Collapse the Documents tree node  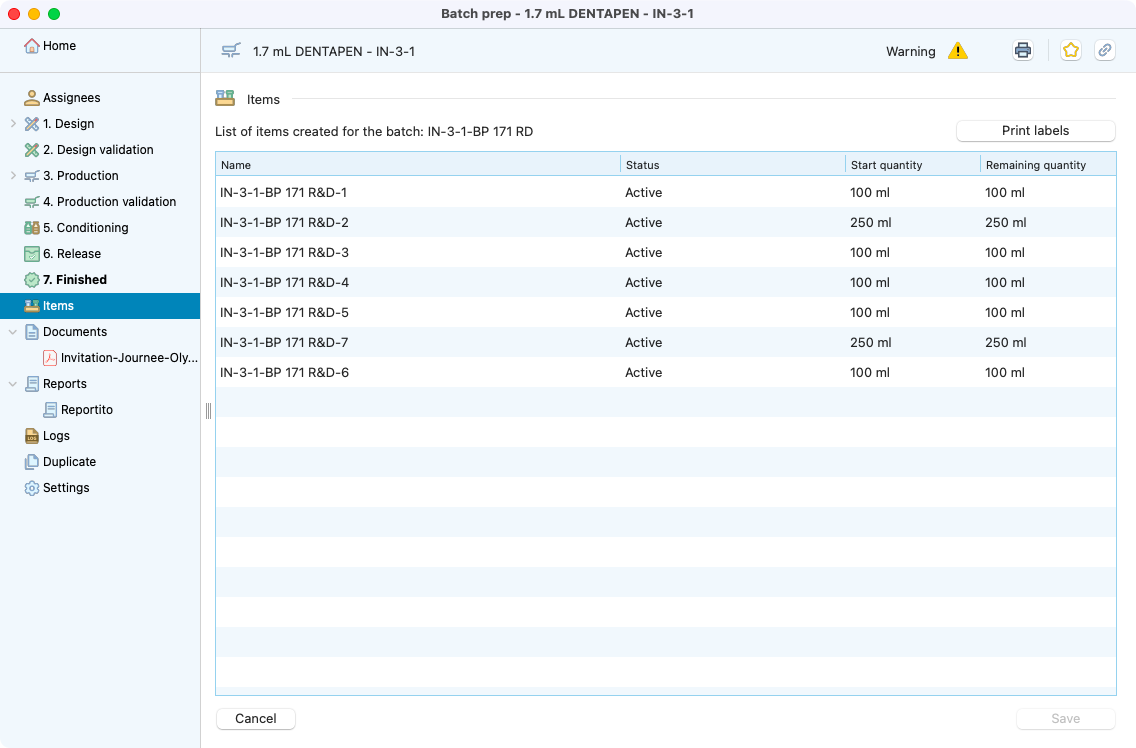(13, 332)
